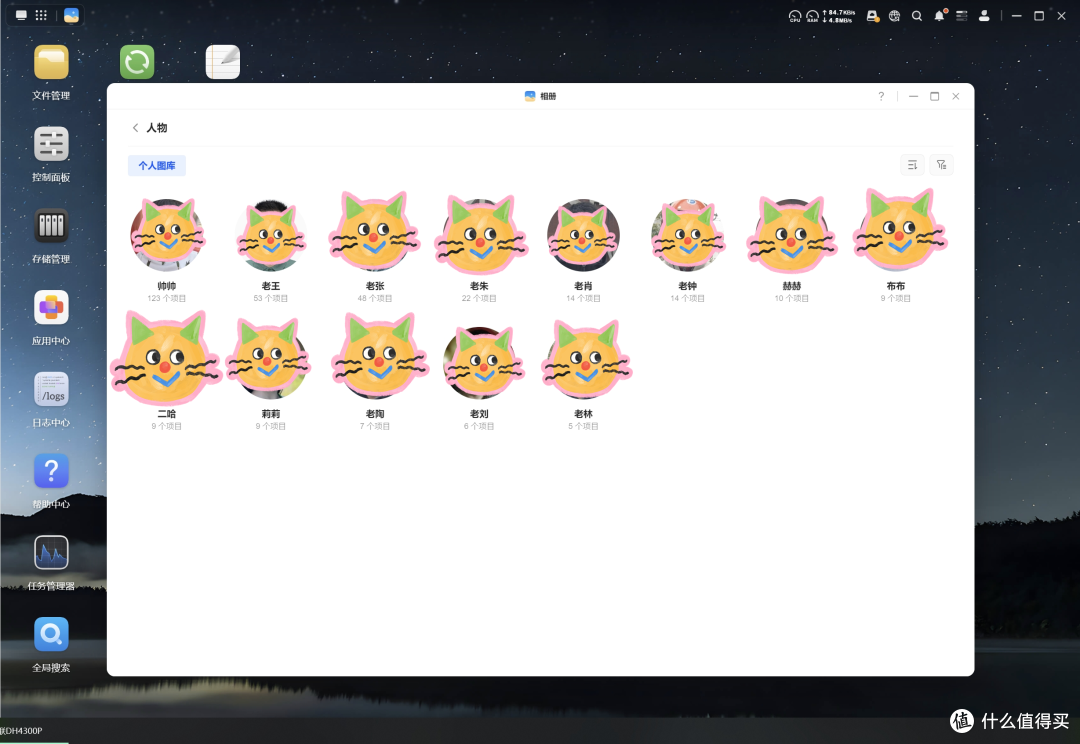Go back using the arrow beside 人物
The width and height of the screenshot is (1080, 744).
point(136,127)
